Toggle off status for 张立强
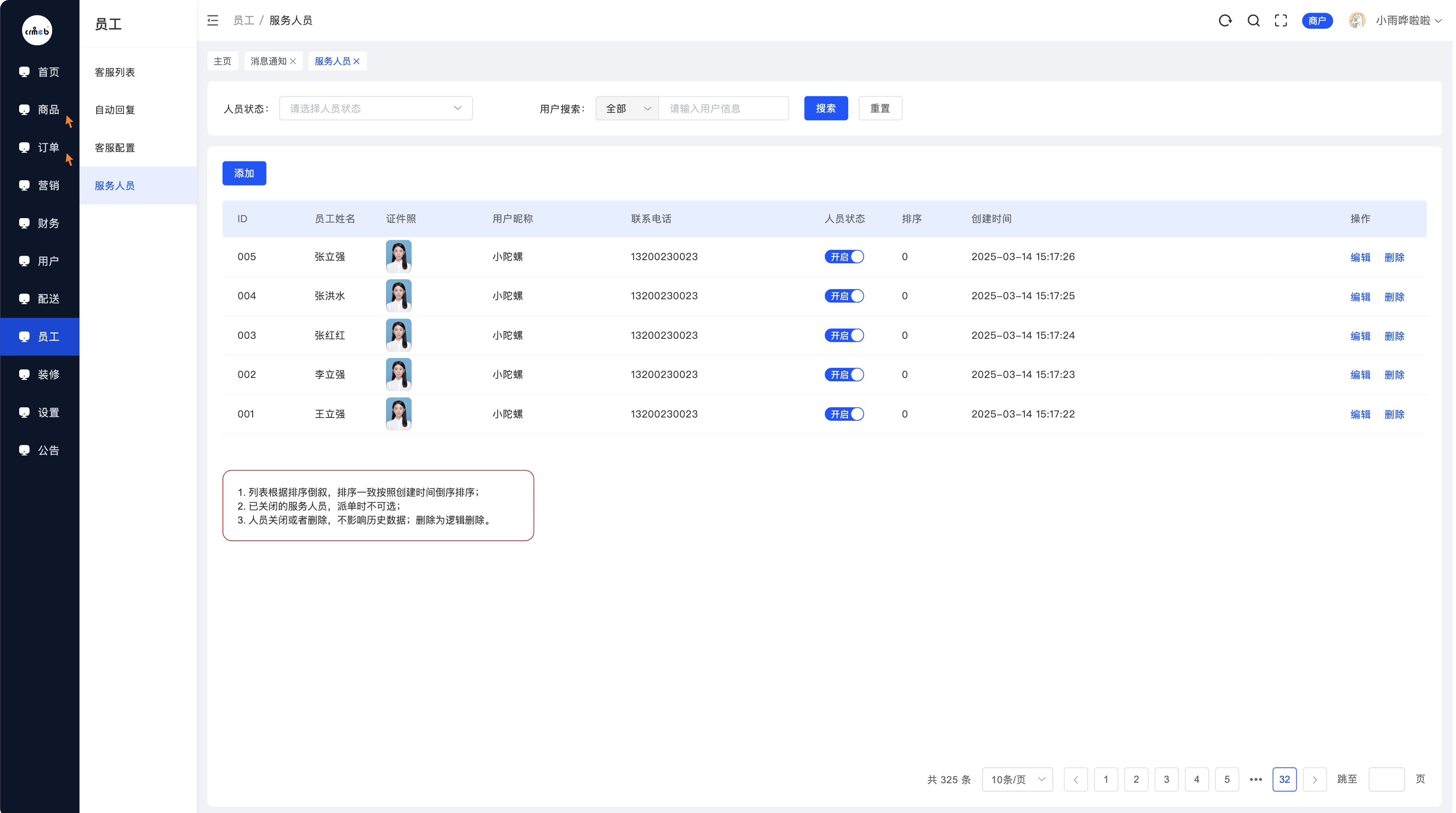Image resolution: width=1456 pixels, height=813 pixels. (844, 257)
